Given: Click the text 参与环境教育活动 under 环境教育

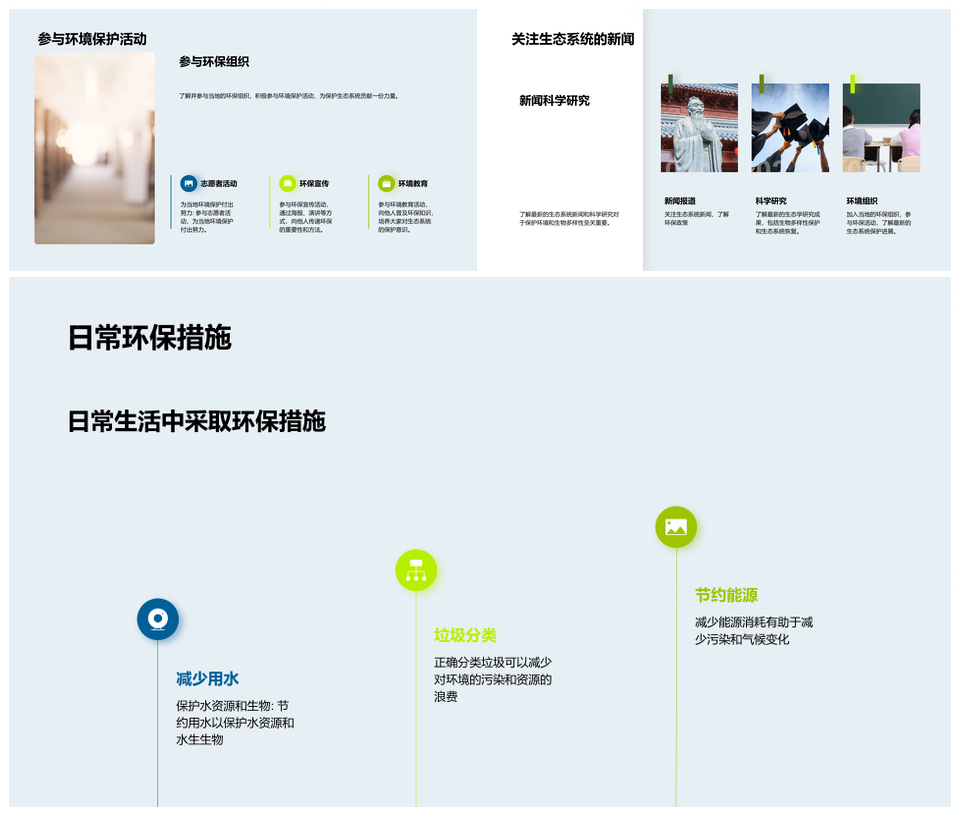Looking at the screenshot, I should (x=405, y=217).
